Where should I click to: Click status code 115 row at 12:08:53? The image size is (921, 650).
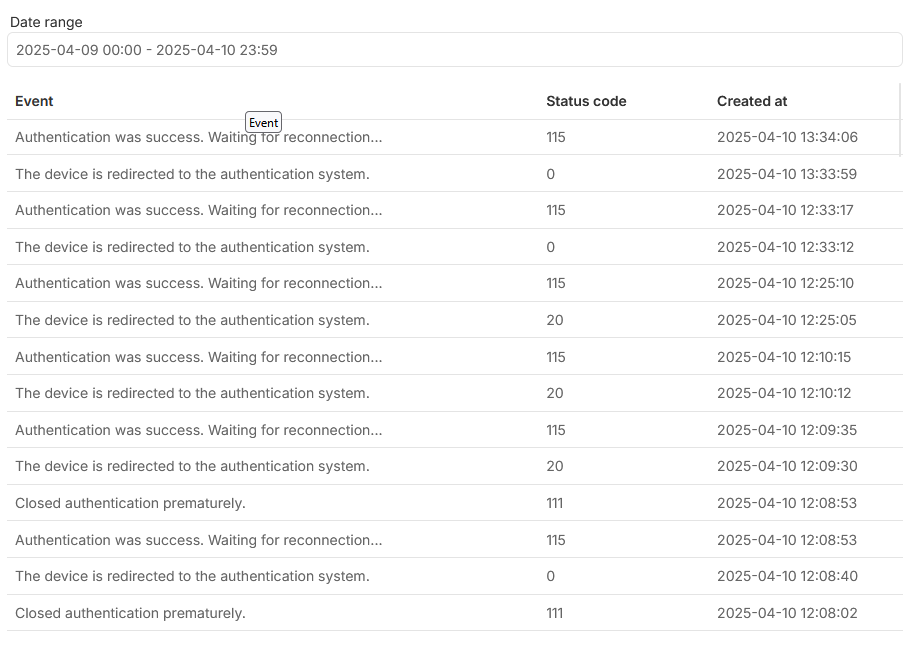tap(455, 540)
